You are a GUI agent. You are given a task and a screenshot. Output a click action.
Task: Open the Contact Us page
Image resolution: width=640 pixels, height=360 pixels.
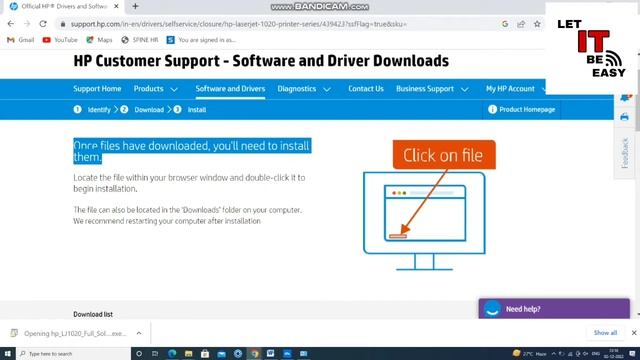coord(366,89)
